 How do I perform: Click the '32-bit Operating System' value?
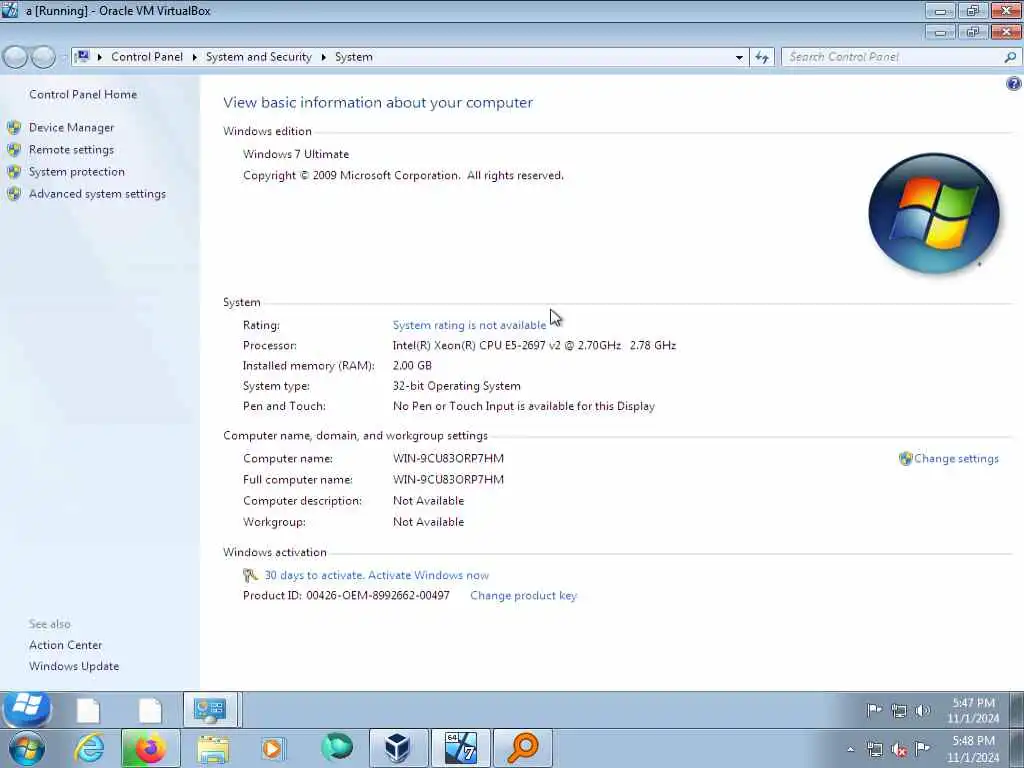click(x=456, y=386)
